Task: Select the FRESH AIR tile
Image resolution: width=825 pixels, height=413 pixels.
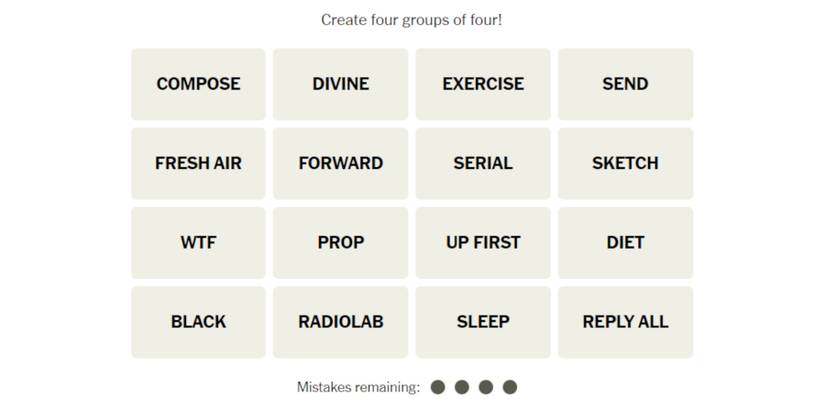Action: [x=198, y=163]
